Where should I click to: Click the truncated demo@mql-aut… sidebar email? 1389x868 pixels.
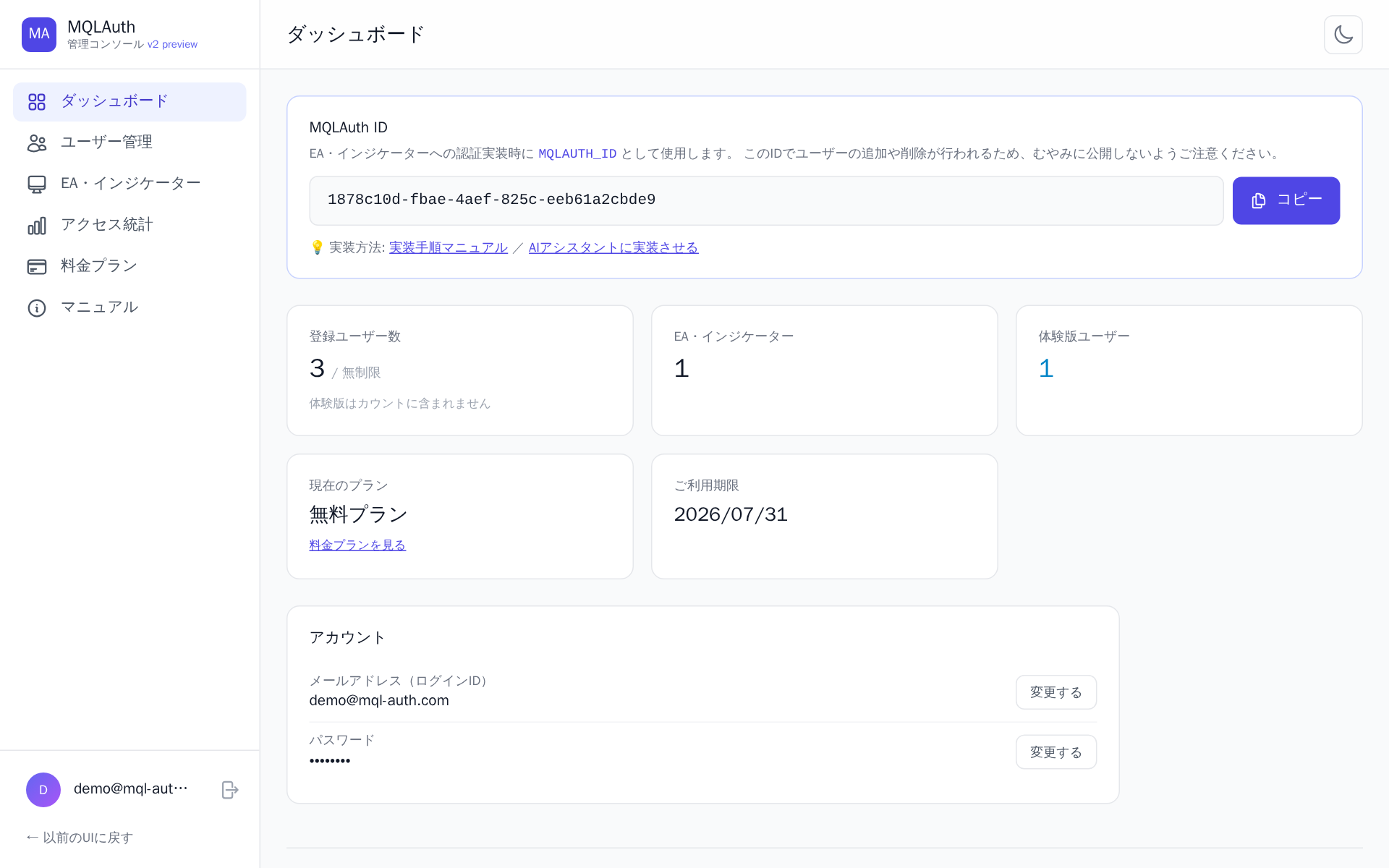point(131,789)
